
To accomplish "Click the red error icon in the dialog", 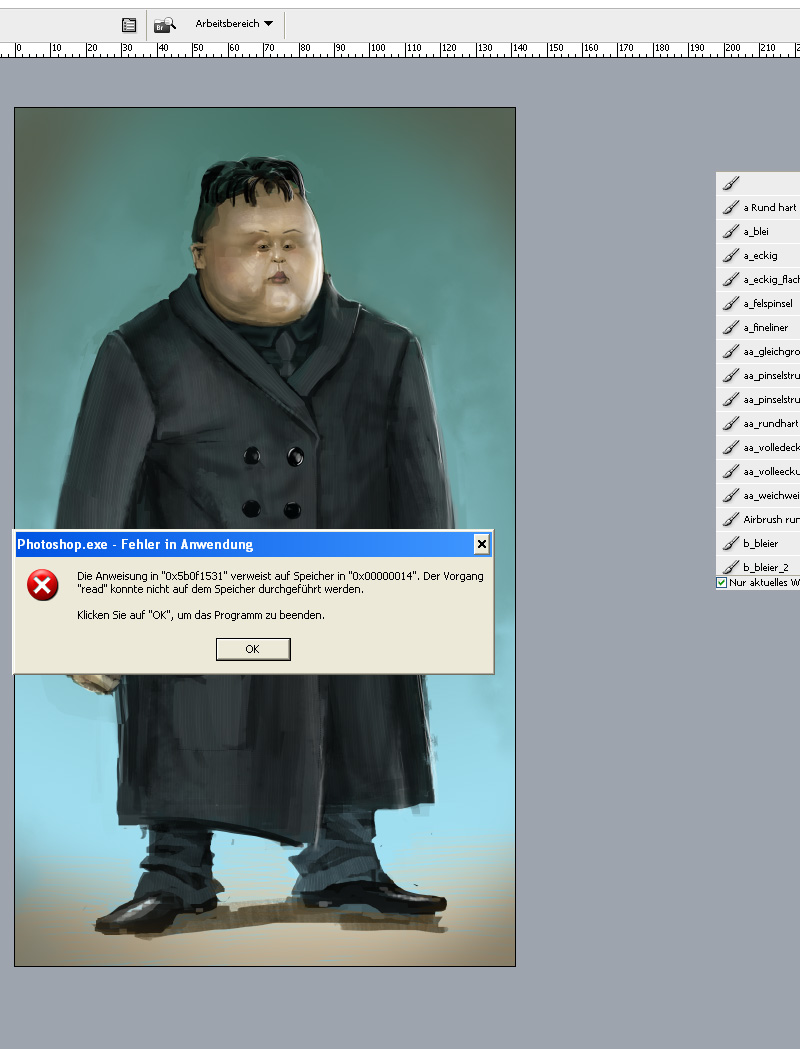I will point(43,586).
